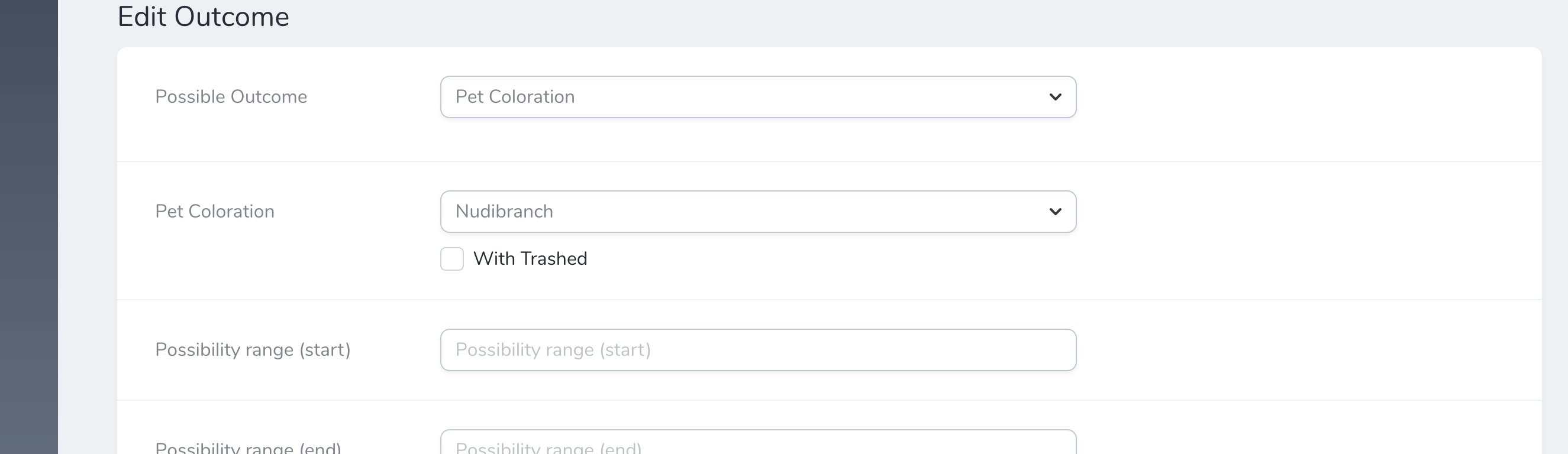This screenshot has width=1568, height=454.
Task: Toggle With Trashed to include deleted colorations
Action: (451, 258)
